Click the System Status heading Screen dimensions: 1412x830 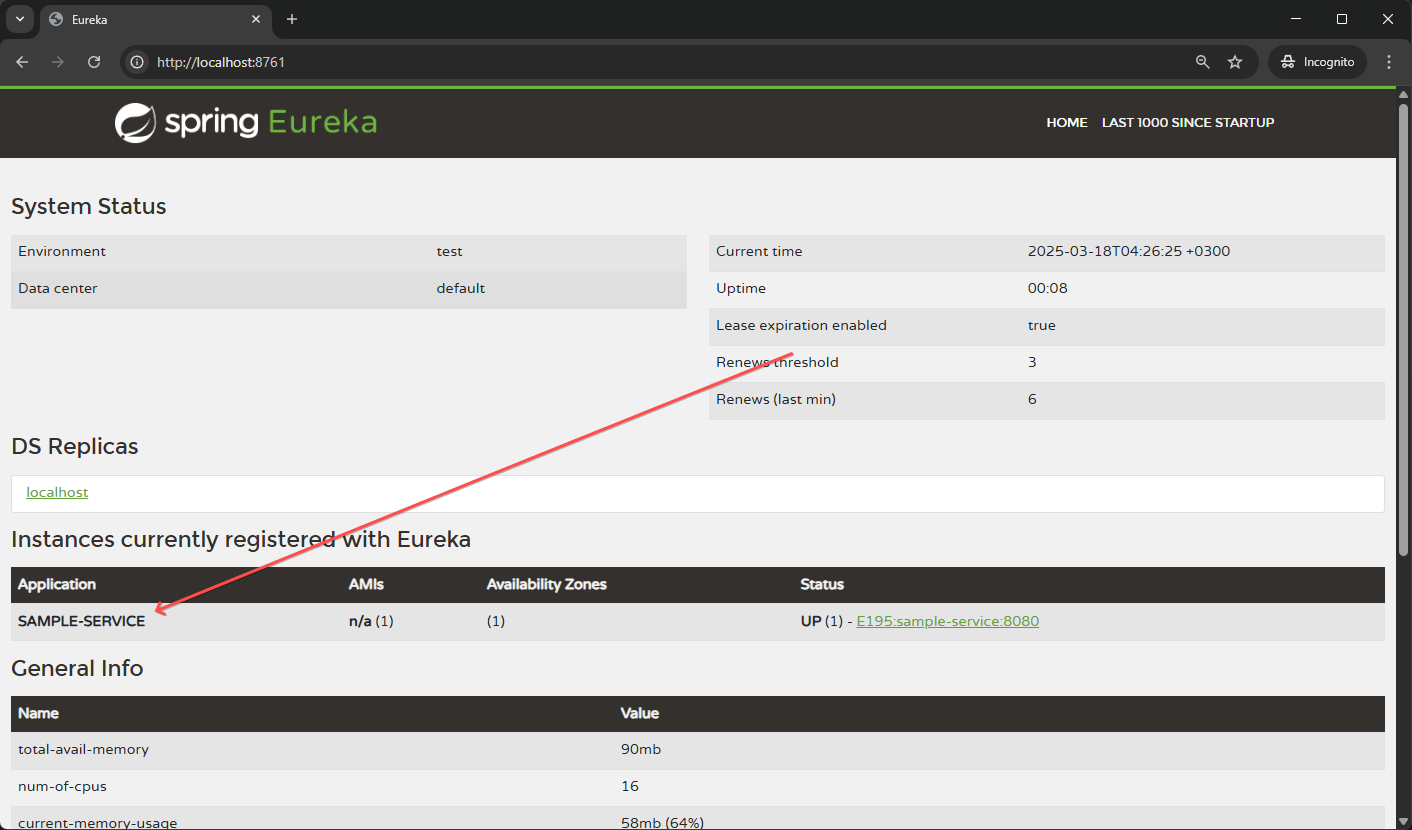[89, 207]
